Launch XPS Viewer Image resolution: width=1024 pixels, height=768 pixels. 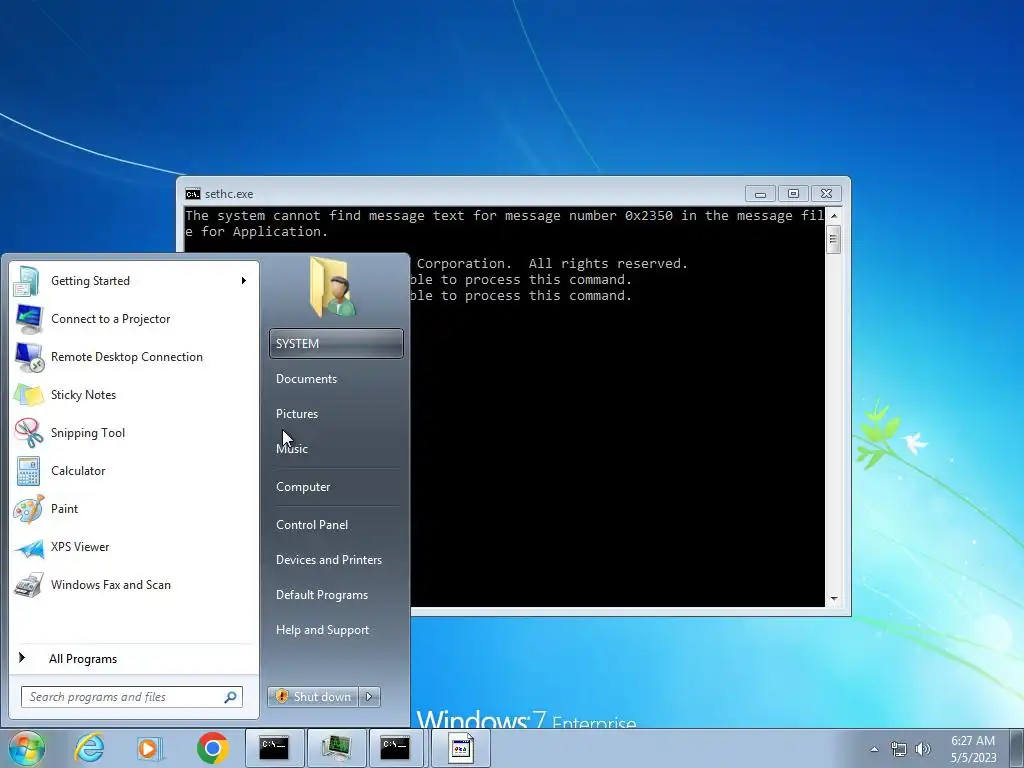click(134, 547)
